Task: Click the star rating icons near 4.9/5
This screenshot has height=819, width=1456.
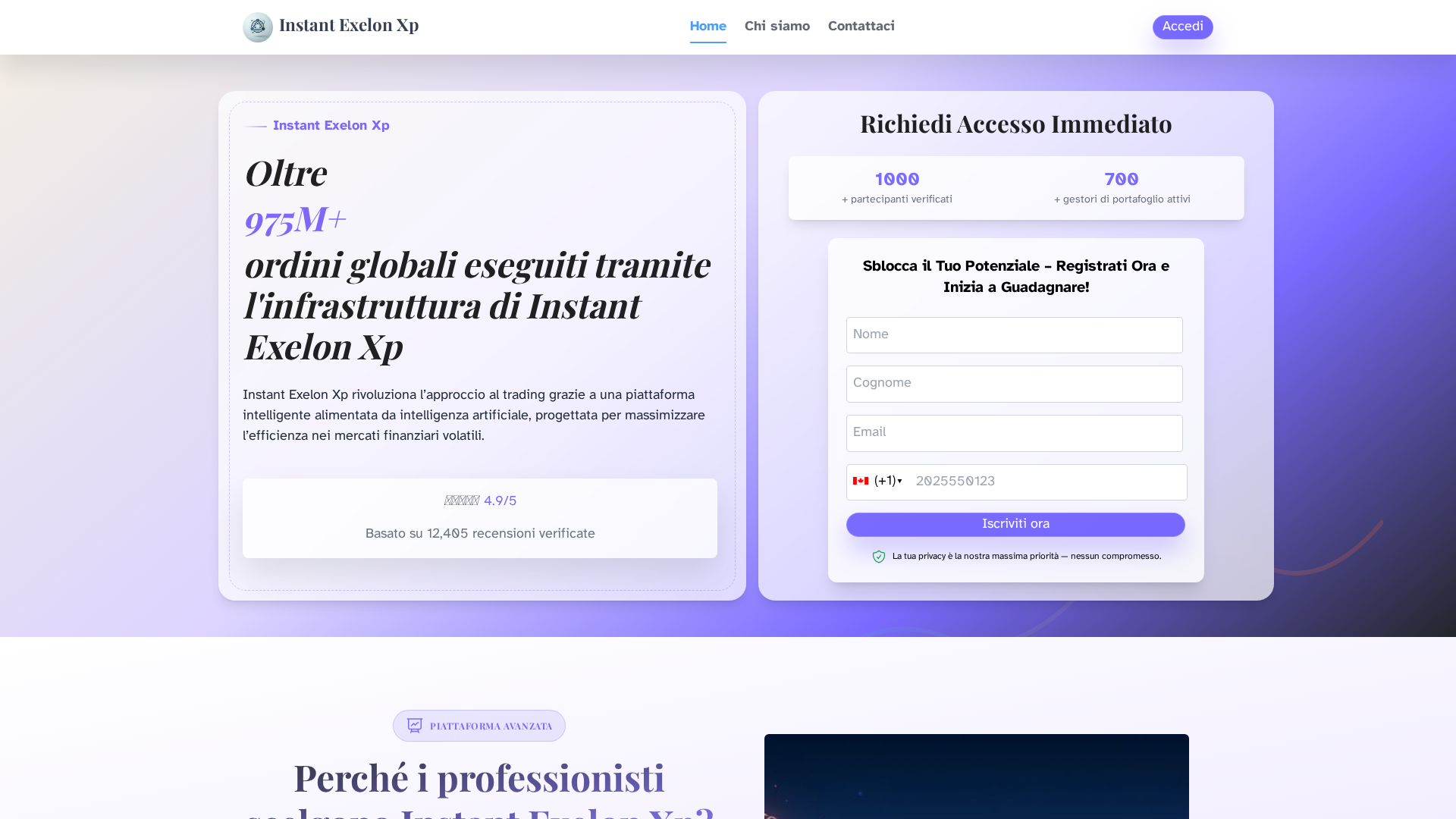Action: 461,500
